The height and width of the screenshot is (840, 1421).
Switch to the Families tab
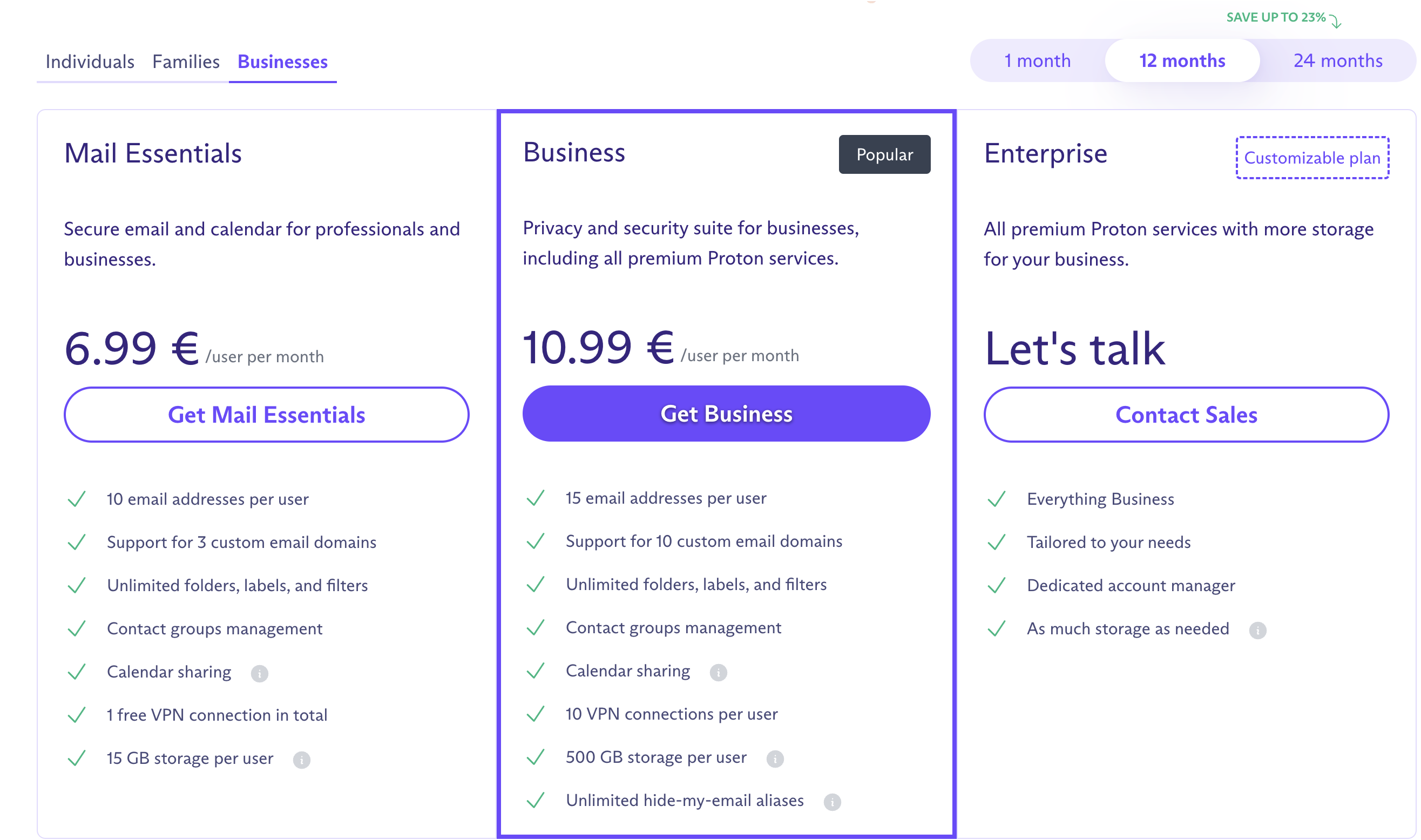[x=186, y=62]
